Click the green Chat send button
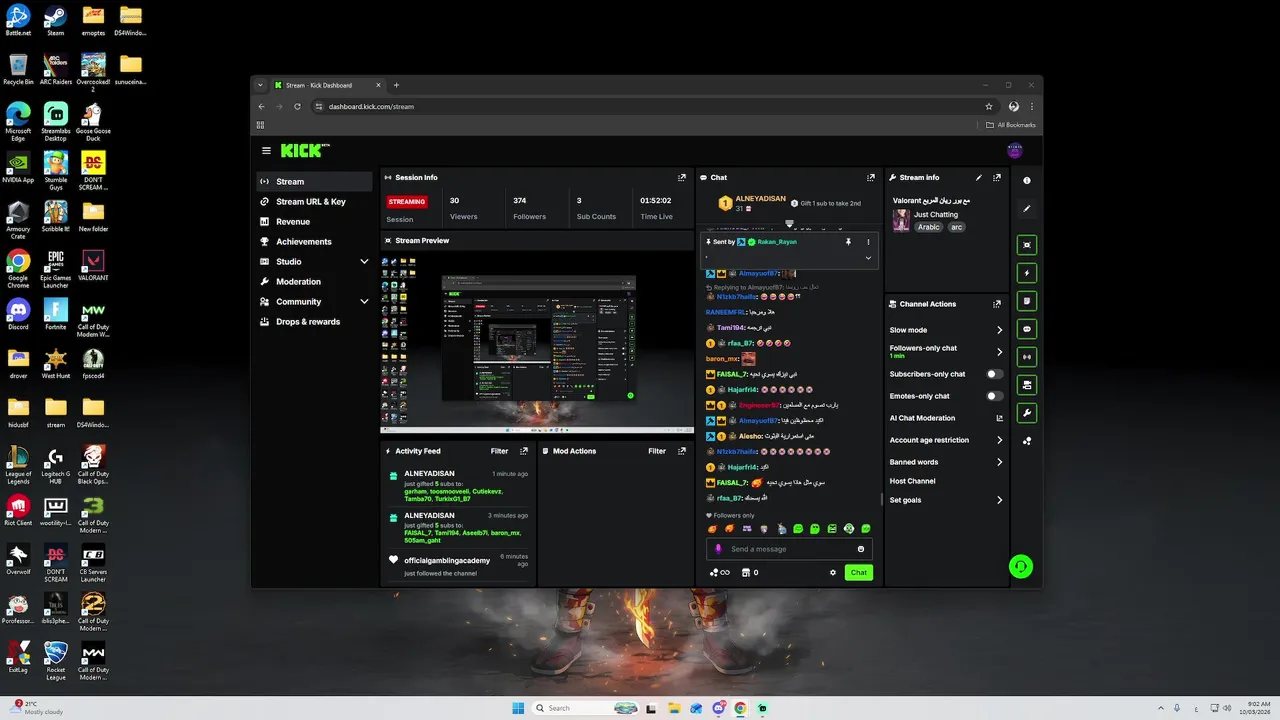Viewport: 1280px width, 720px height. point(858,573)
